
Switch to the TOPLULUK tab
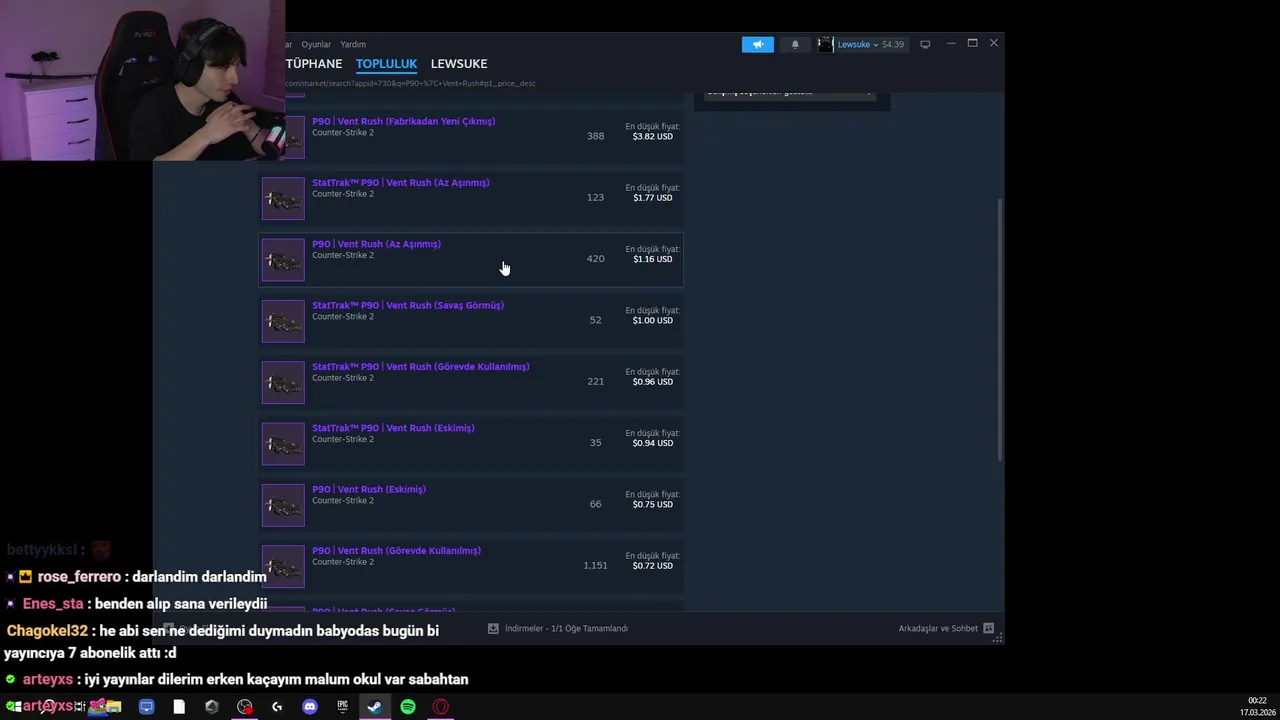point(386,64)
